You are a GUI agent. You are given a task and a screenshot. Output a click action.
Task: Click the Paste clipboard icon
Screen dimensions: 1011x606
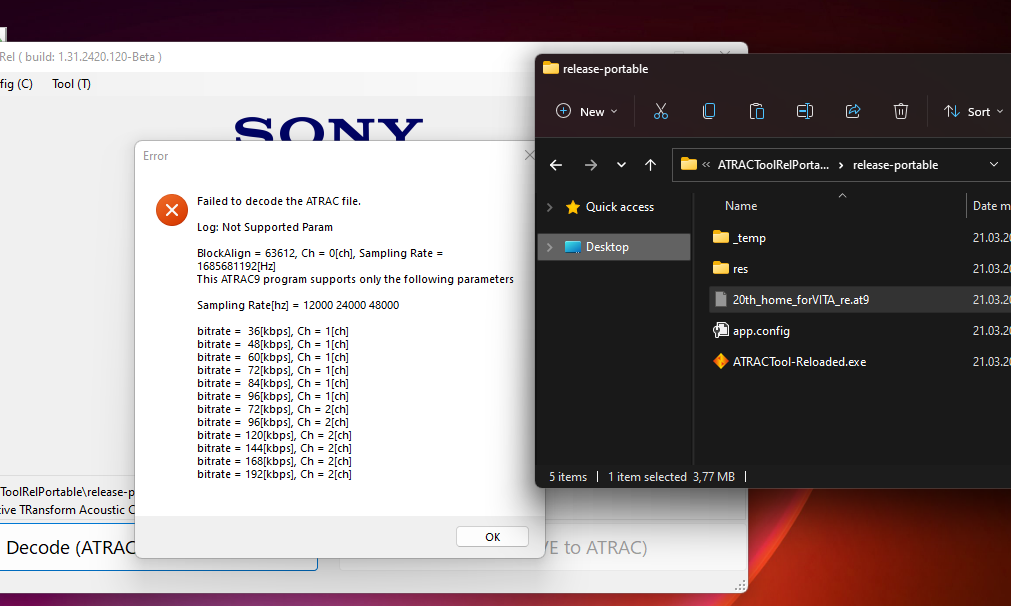[x=757, y=112]
